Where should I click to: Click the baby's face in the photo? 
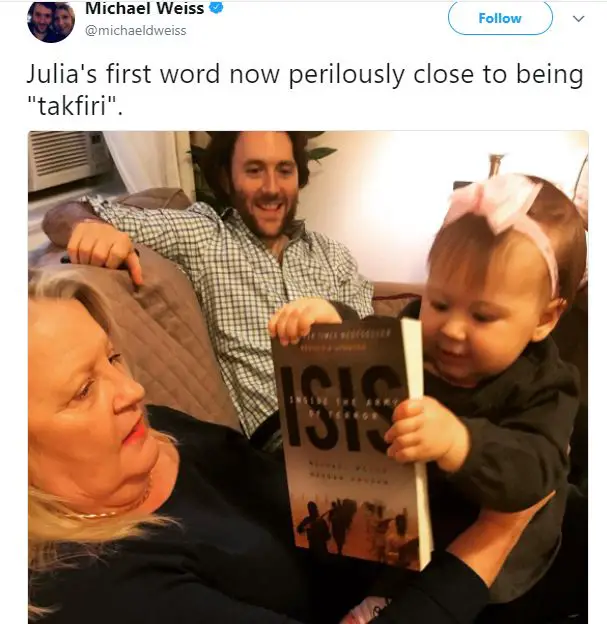pyautogui.click(x=490, y=318)
